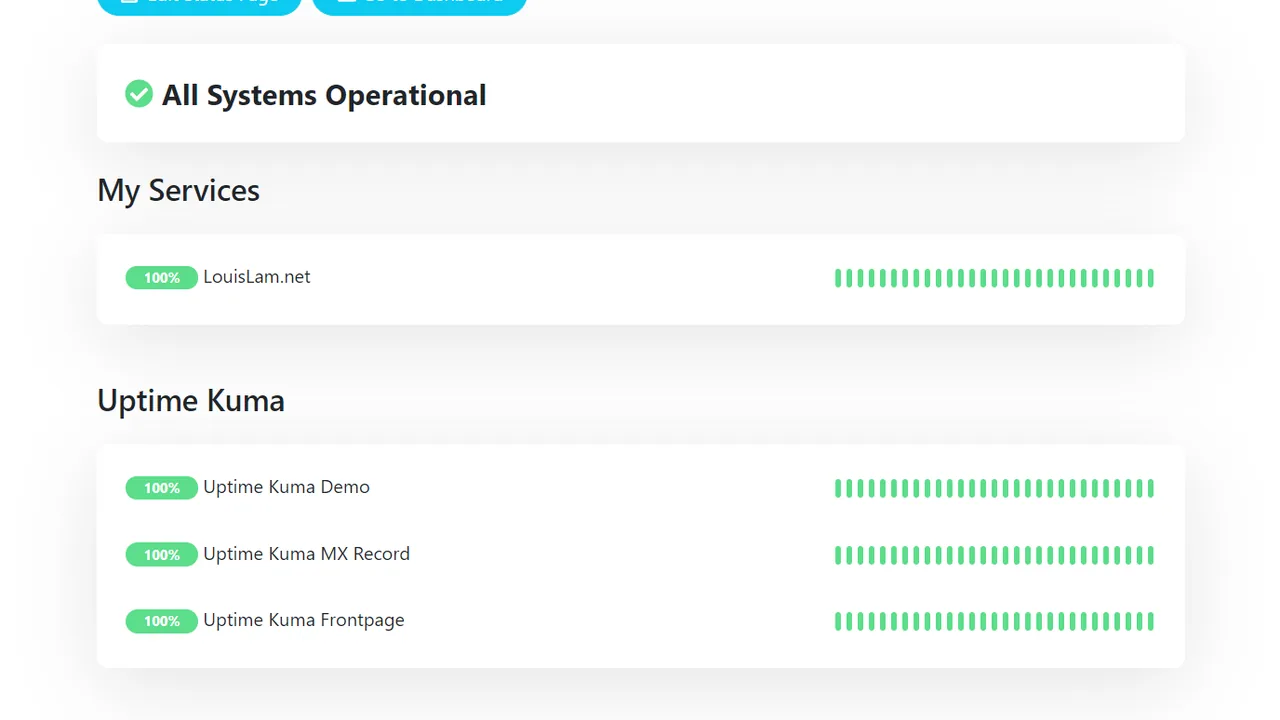Click the 100% badge for LouisLam.net
The image size is (1280, 720).
tap(161, 278)
